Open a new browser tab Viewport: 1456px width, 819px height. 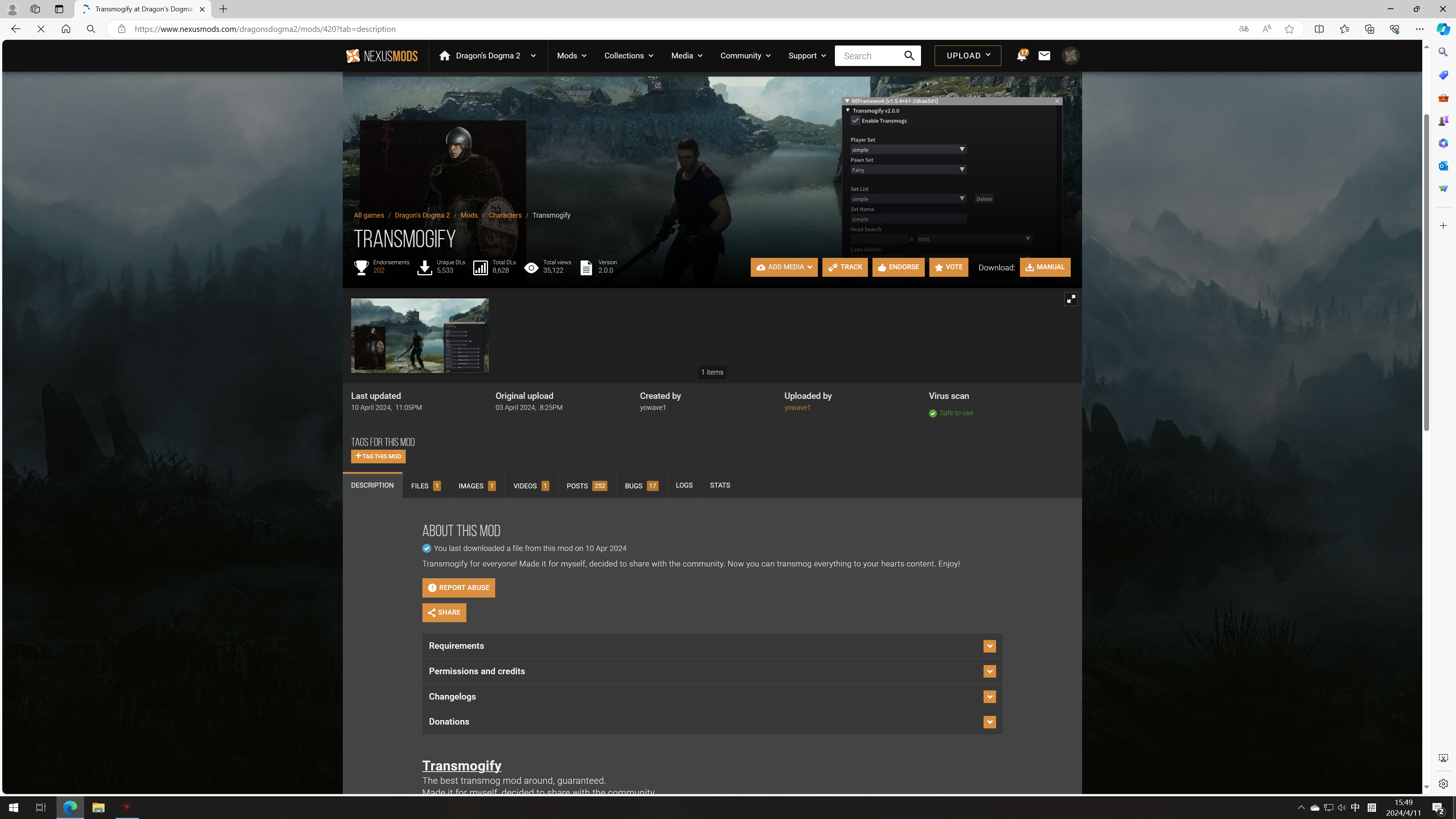(223, 9)
